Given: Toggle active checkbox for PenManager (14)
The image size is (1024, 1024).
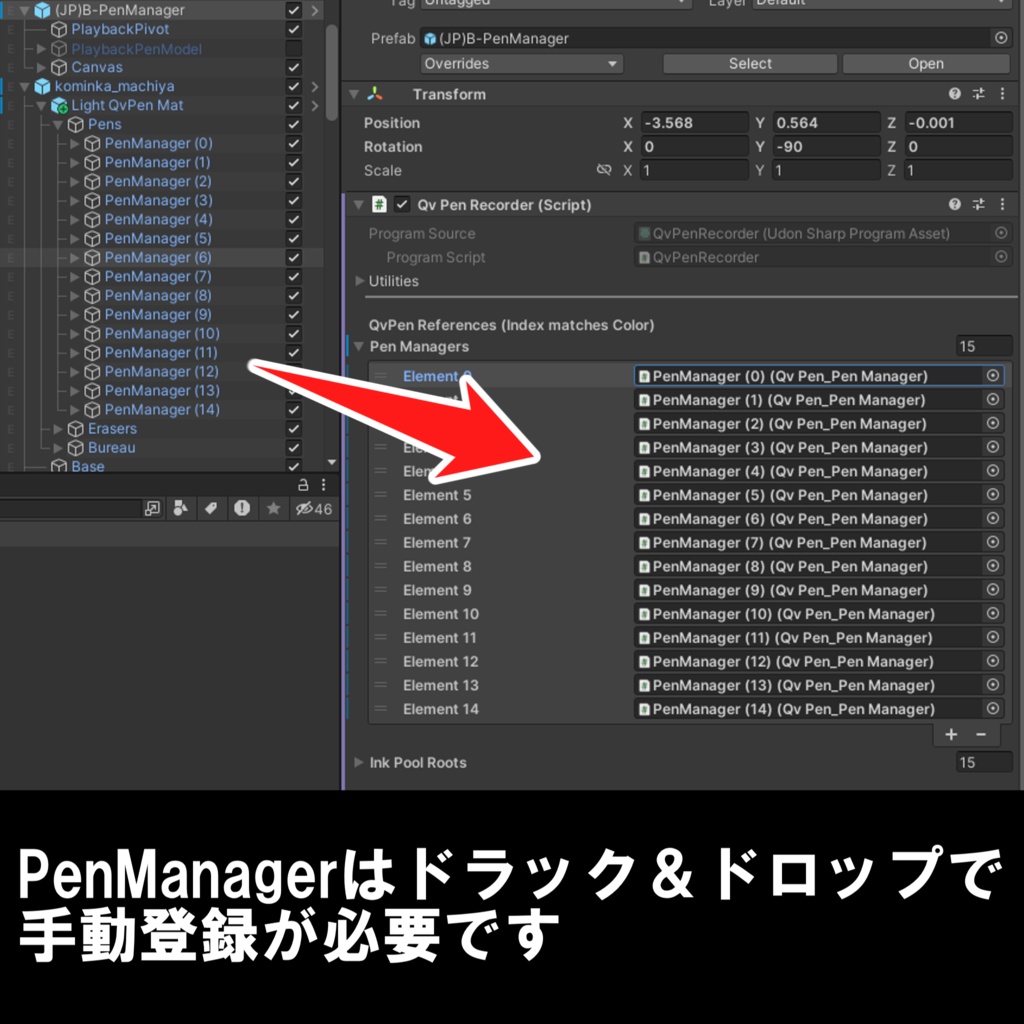Looking at the screenshot, I should tap(294, 409).
